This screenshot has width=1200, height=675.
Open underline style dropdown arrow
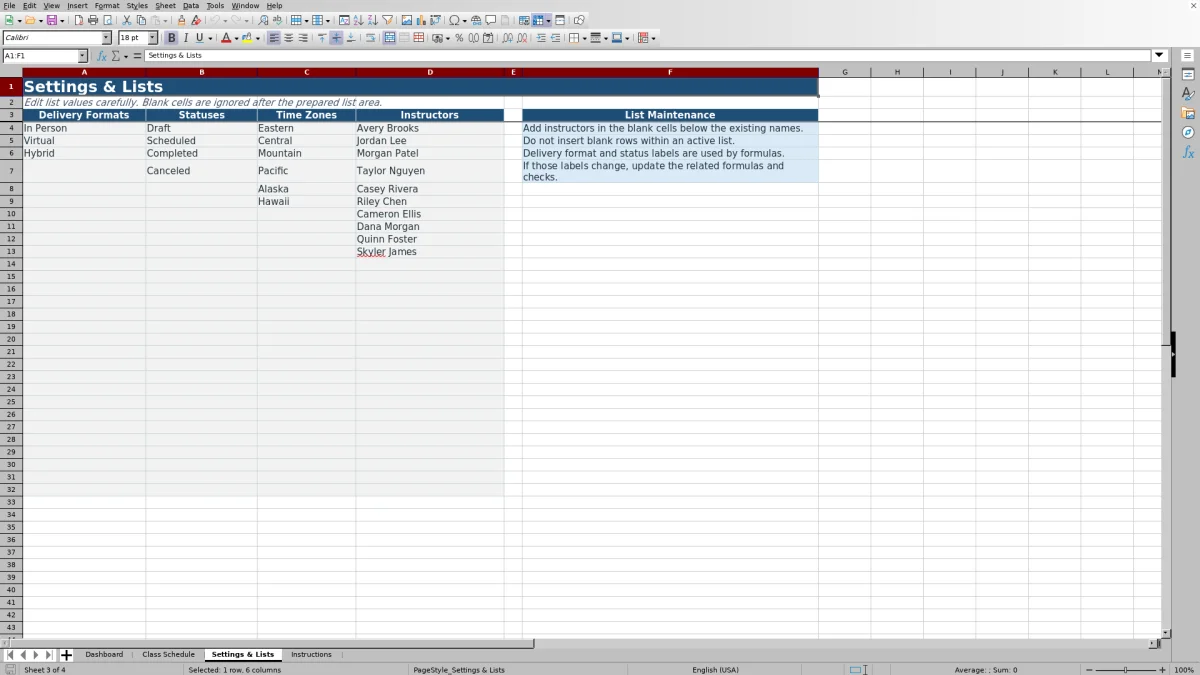click(x=210, y=38)
